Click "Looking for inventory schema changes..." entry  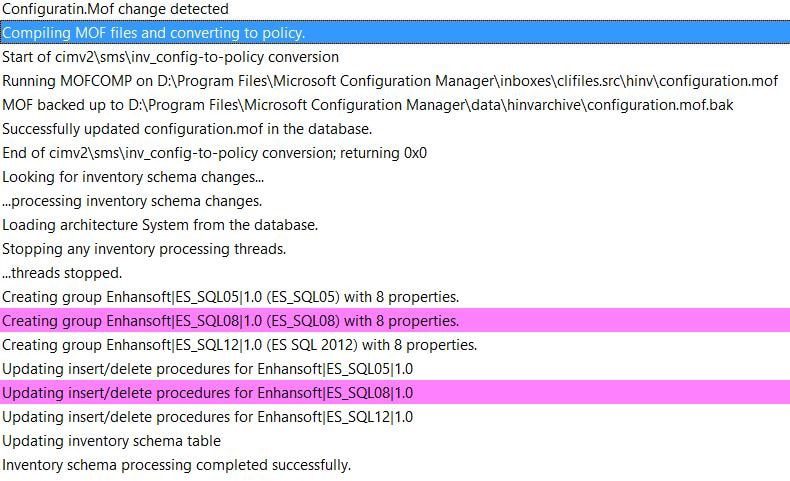click(x=133, y=177)
